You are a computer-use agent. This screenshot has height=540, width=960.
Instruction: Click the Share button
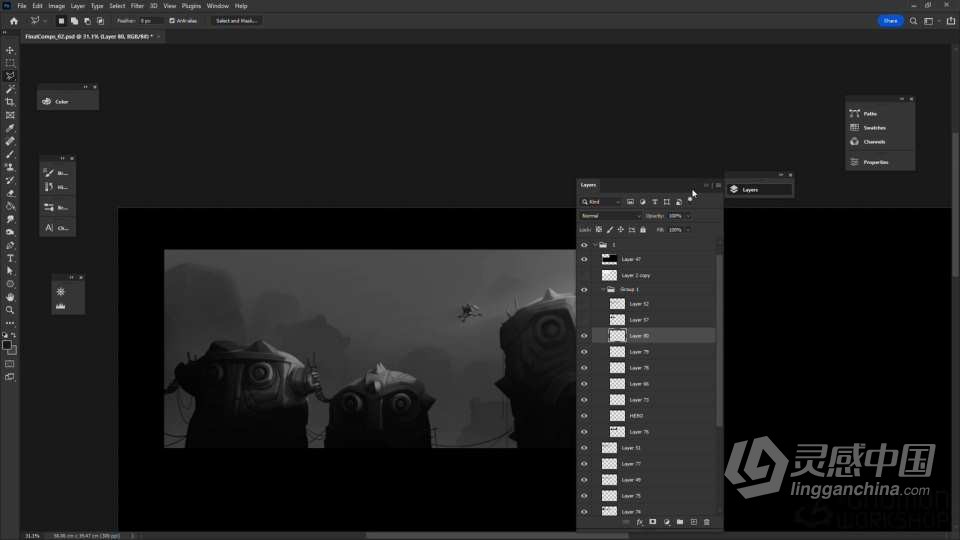coord(890,21)
